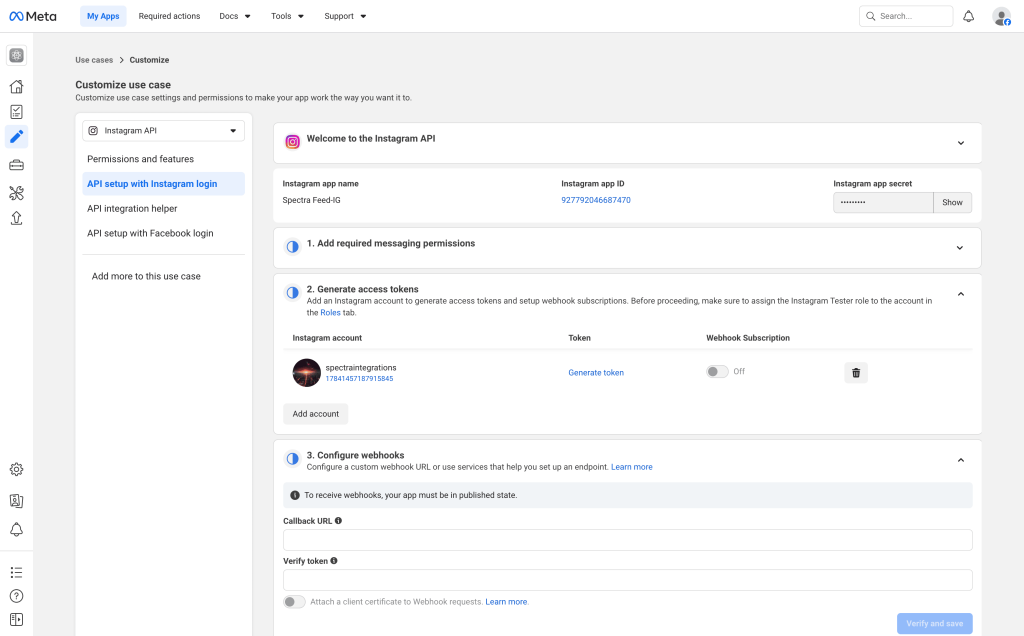Open Required actions in top menu
Viewport: 1024px width, 636px height.
coord(169,16)
